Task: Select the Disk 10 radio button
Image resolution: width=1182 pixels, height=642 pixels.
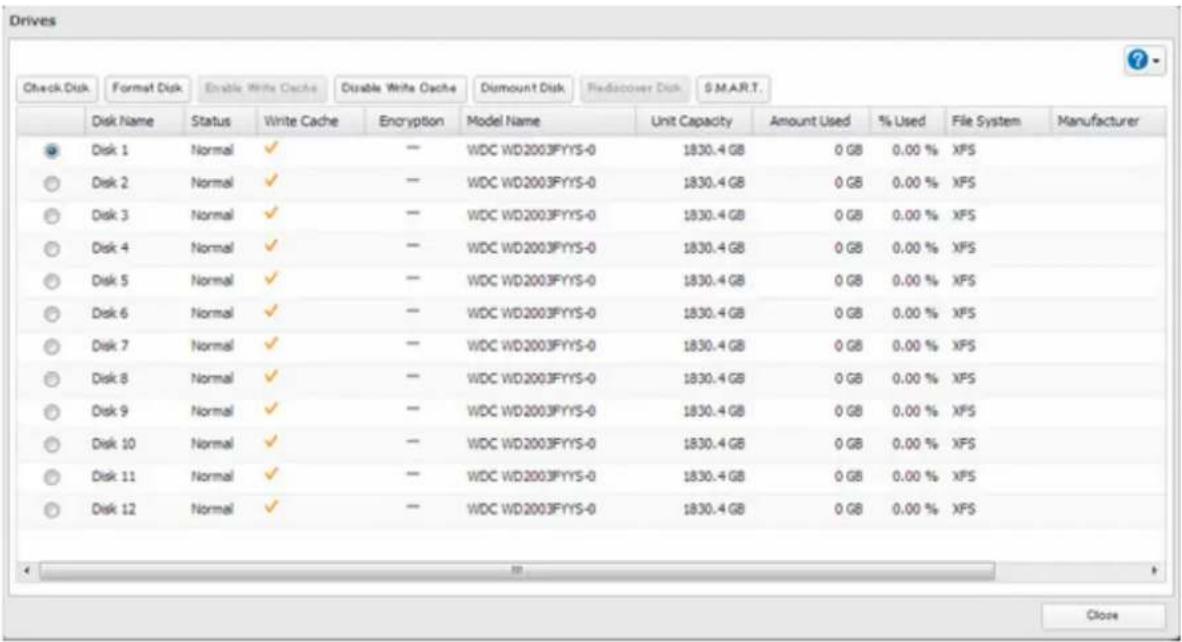Action: [51, 445]
